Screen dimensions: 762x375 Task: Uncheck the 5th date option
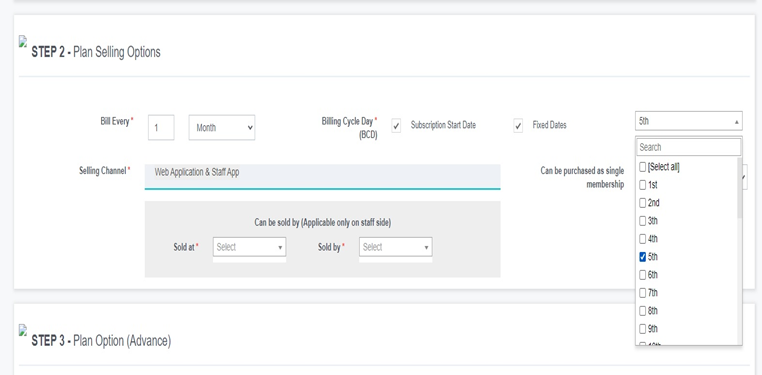pos(642,257)
